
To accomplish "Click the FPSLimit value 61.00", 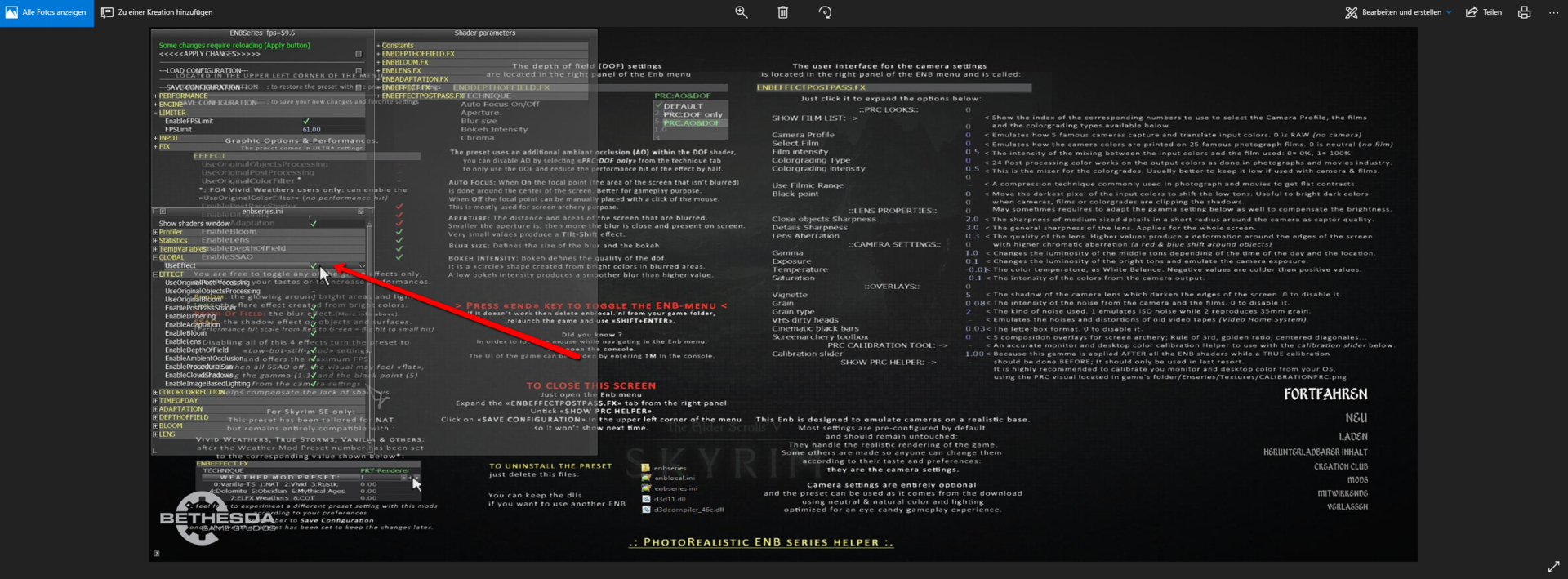I will 312,130.
